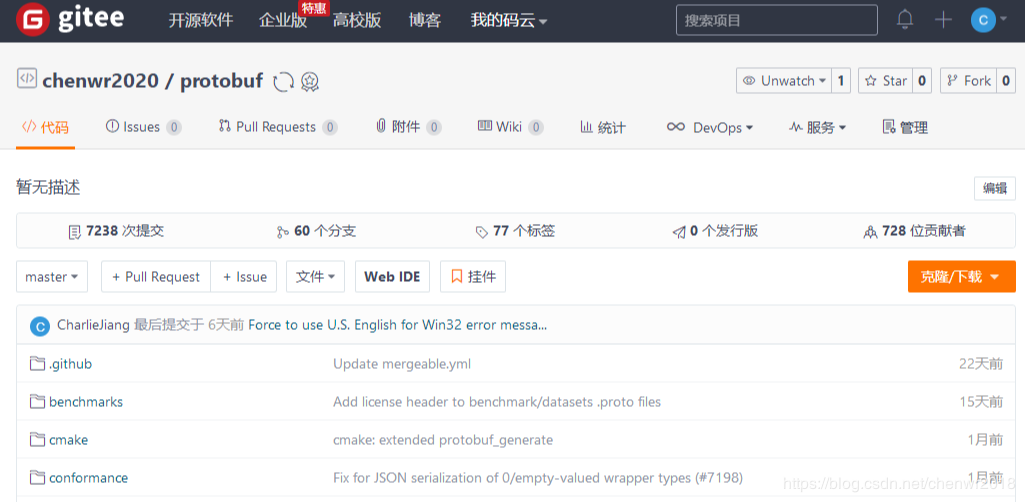
Task: Open 'cmake: extended protobuf_generate' commit message
Action: click(443, 440)
